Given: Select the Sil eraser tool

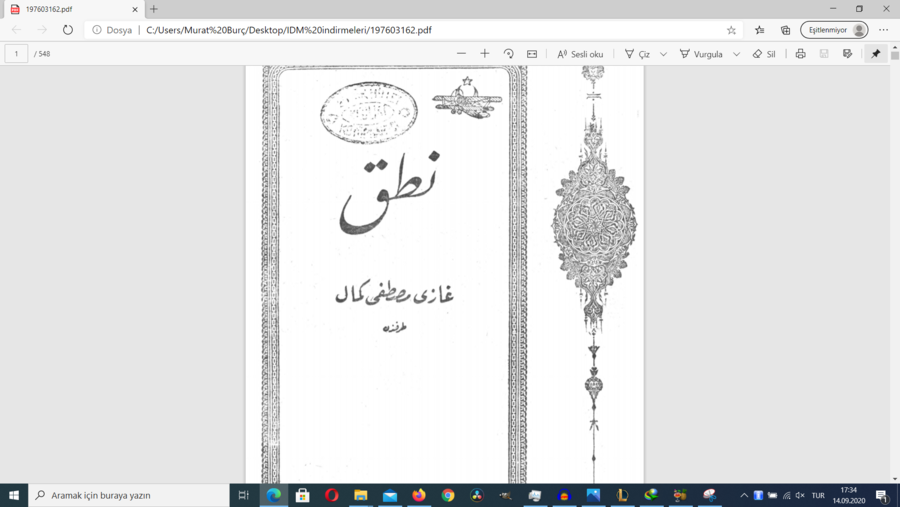Looking at the screenshot, I should pos(764,54).
